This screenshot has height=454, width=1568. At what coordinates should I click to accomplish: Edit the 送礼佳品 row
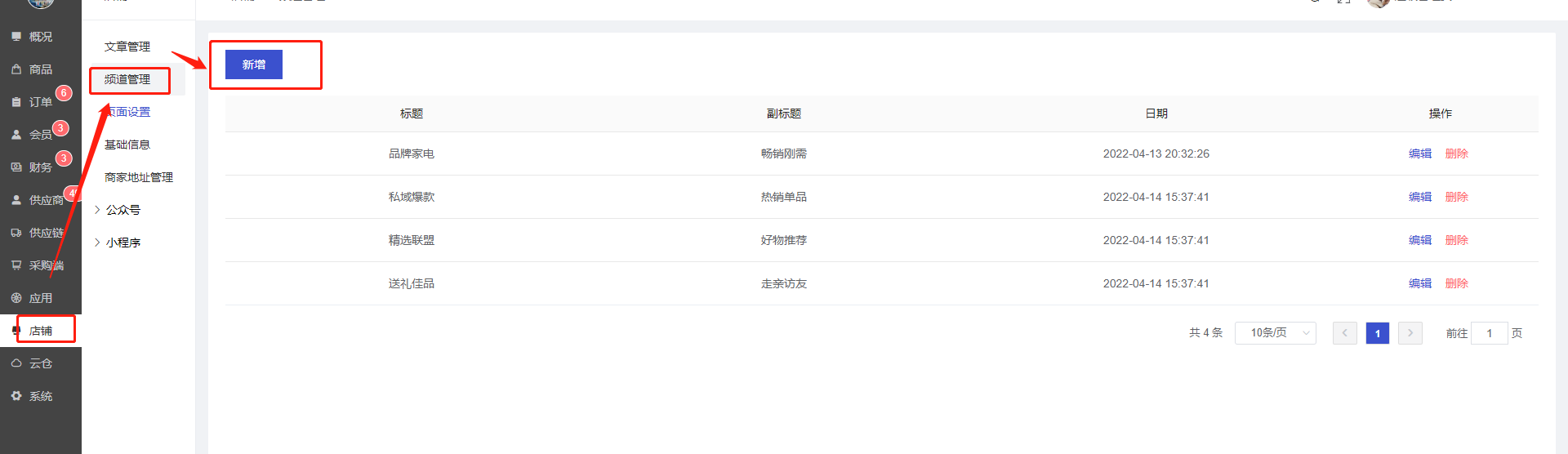[1420, 283]
